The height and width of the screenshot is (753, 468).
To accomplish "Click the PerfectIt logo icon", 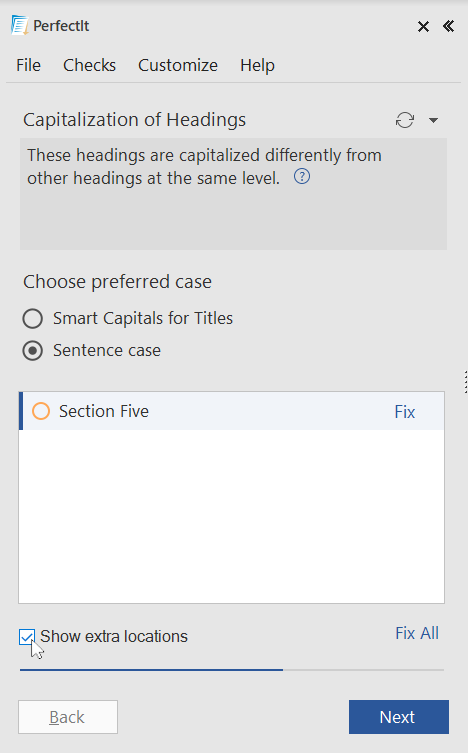I will [19, 25].
